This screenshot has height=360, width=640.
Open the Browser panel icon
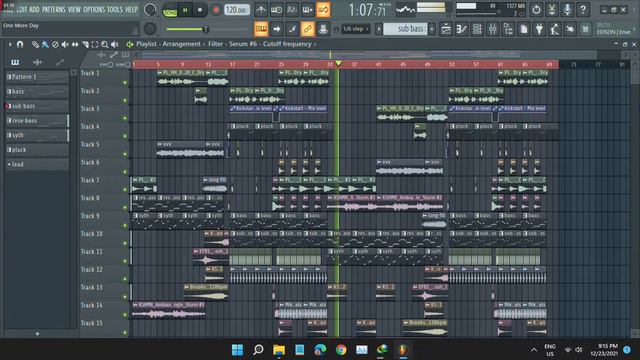coord(508,29)
